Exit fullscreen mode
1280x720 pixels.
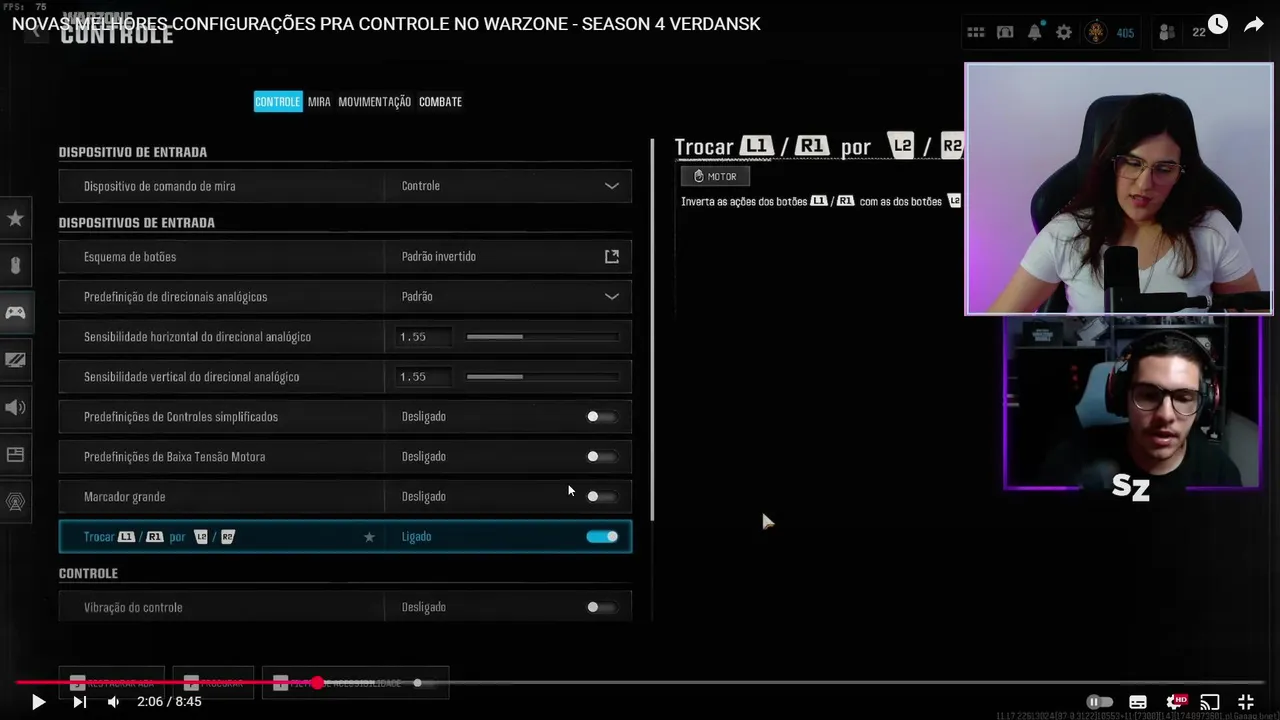point(1246,702)
